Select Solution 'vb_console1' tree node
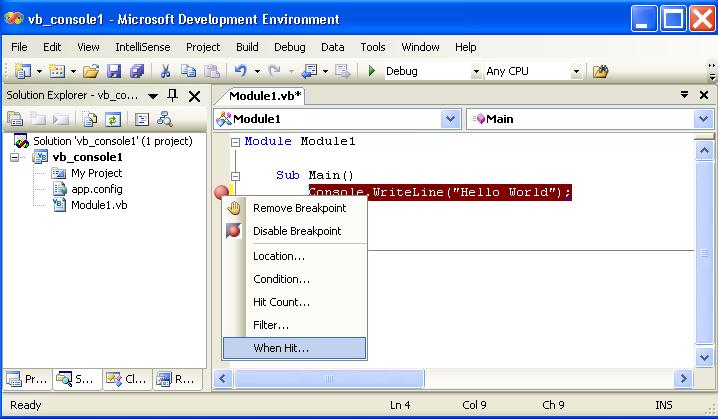 113,141
